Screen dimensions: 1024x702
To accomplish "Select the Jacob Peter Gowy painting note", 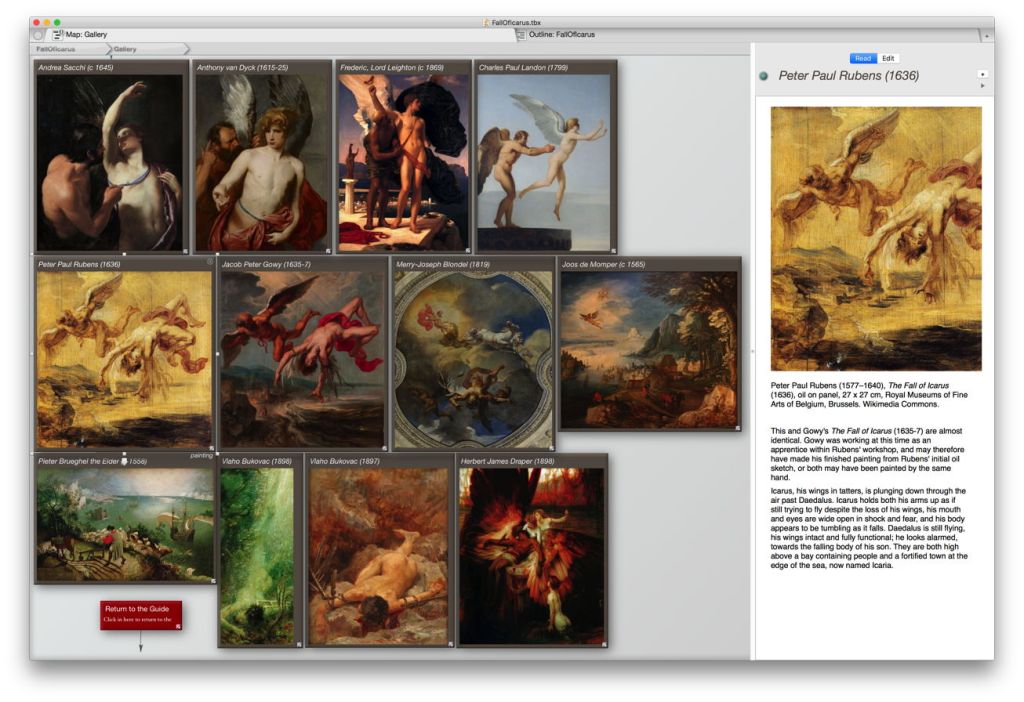I will point(303,350).
